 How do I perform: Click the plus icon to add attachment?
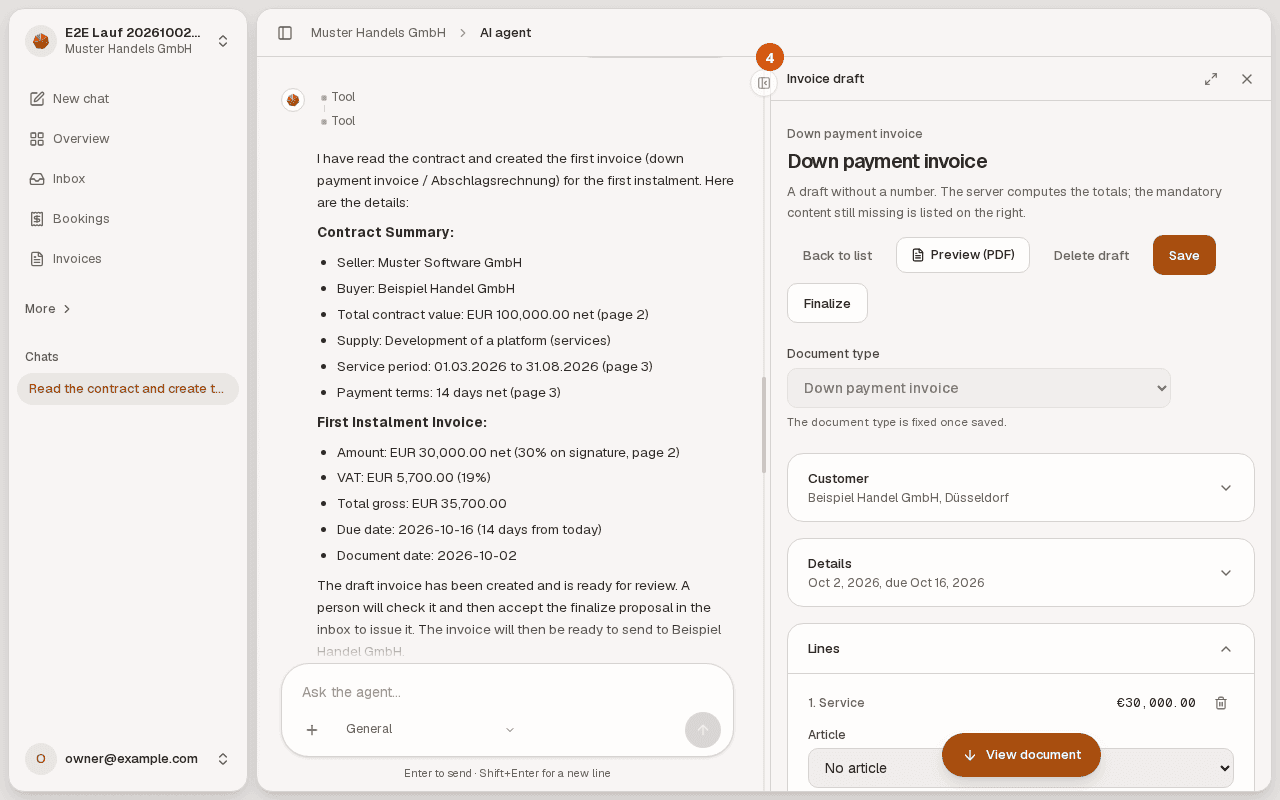[x=312, y=730]
